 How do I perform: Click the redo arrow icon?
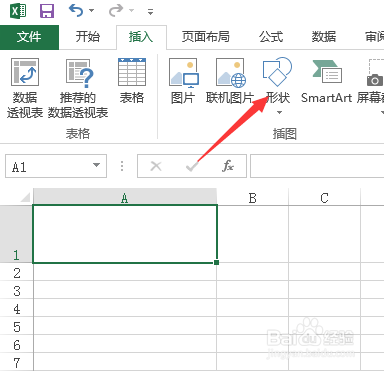[116, 10]
